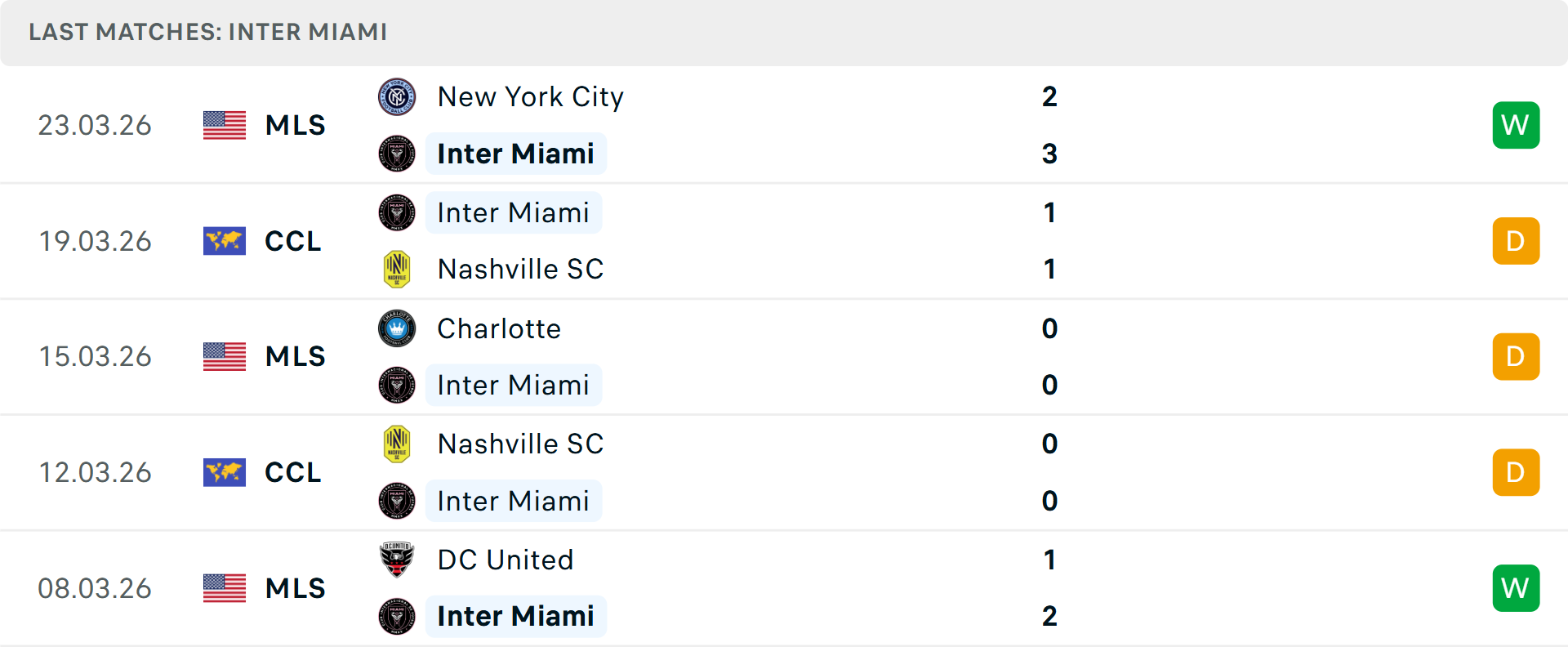Click the New York City club crest

tap(397, 96)
